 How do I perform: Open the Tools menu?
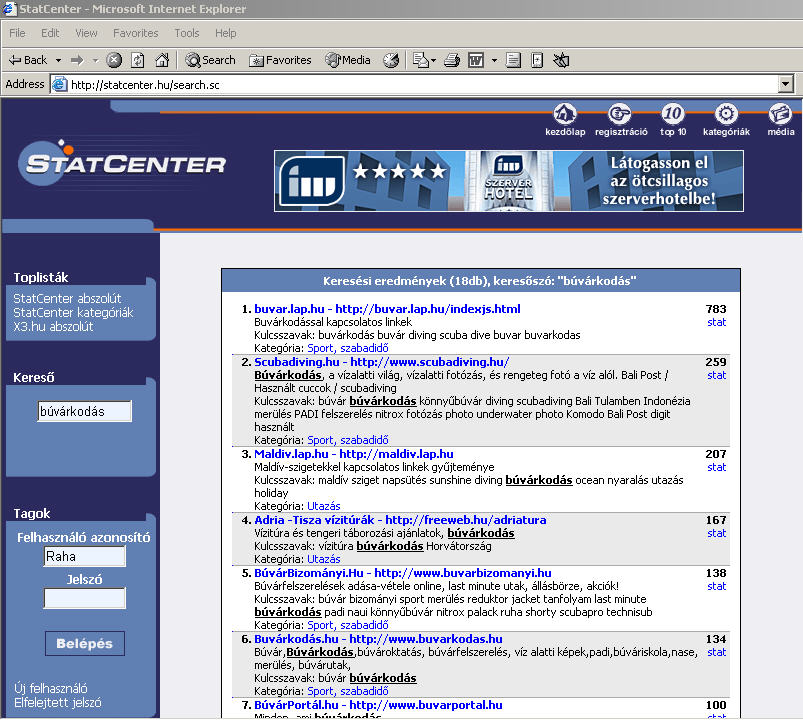pyautogui.click(x=186, y=33)
